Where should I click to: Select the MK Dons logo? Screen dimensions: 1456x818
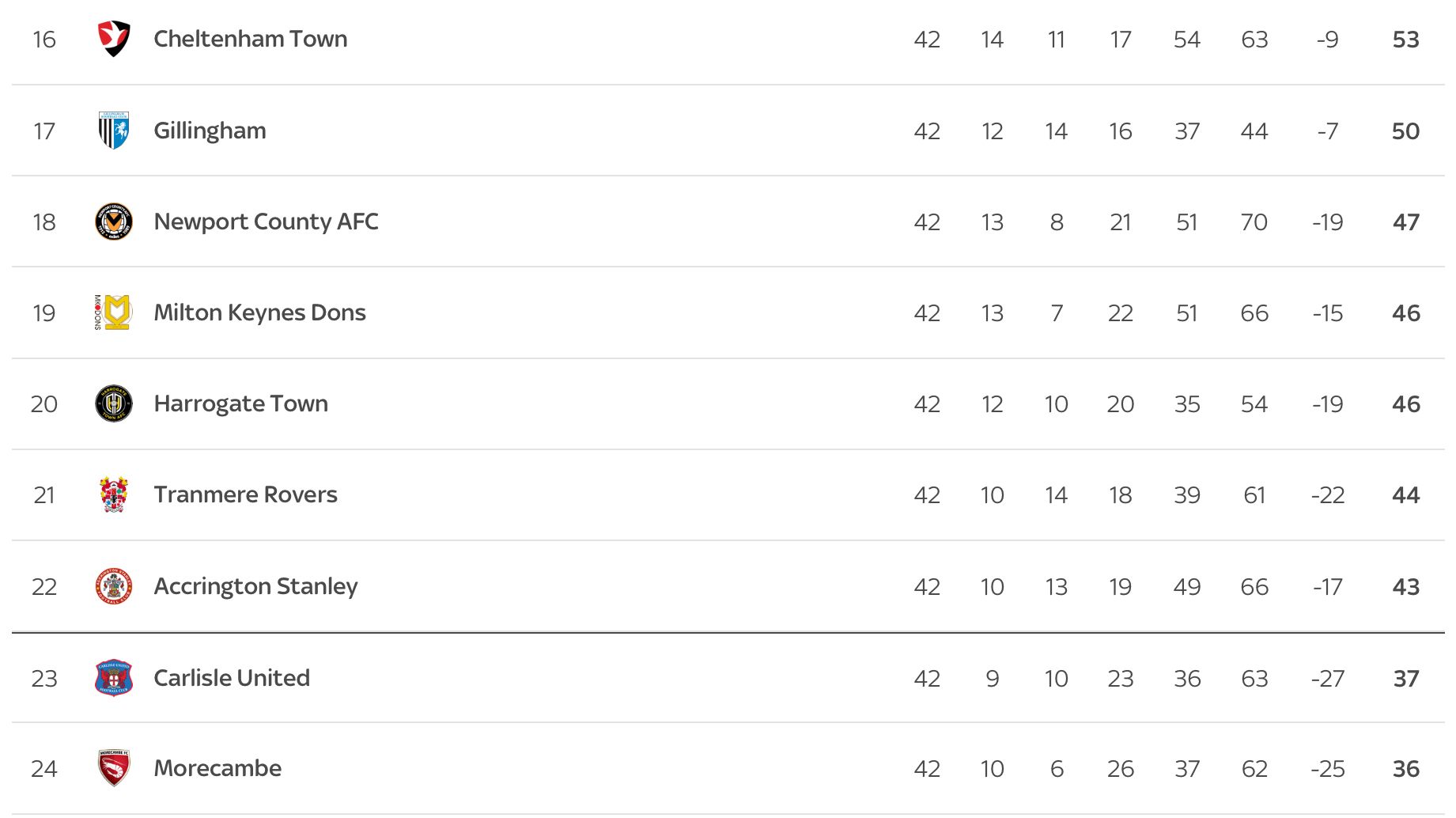click(x=113, y=312)
